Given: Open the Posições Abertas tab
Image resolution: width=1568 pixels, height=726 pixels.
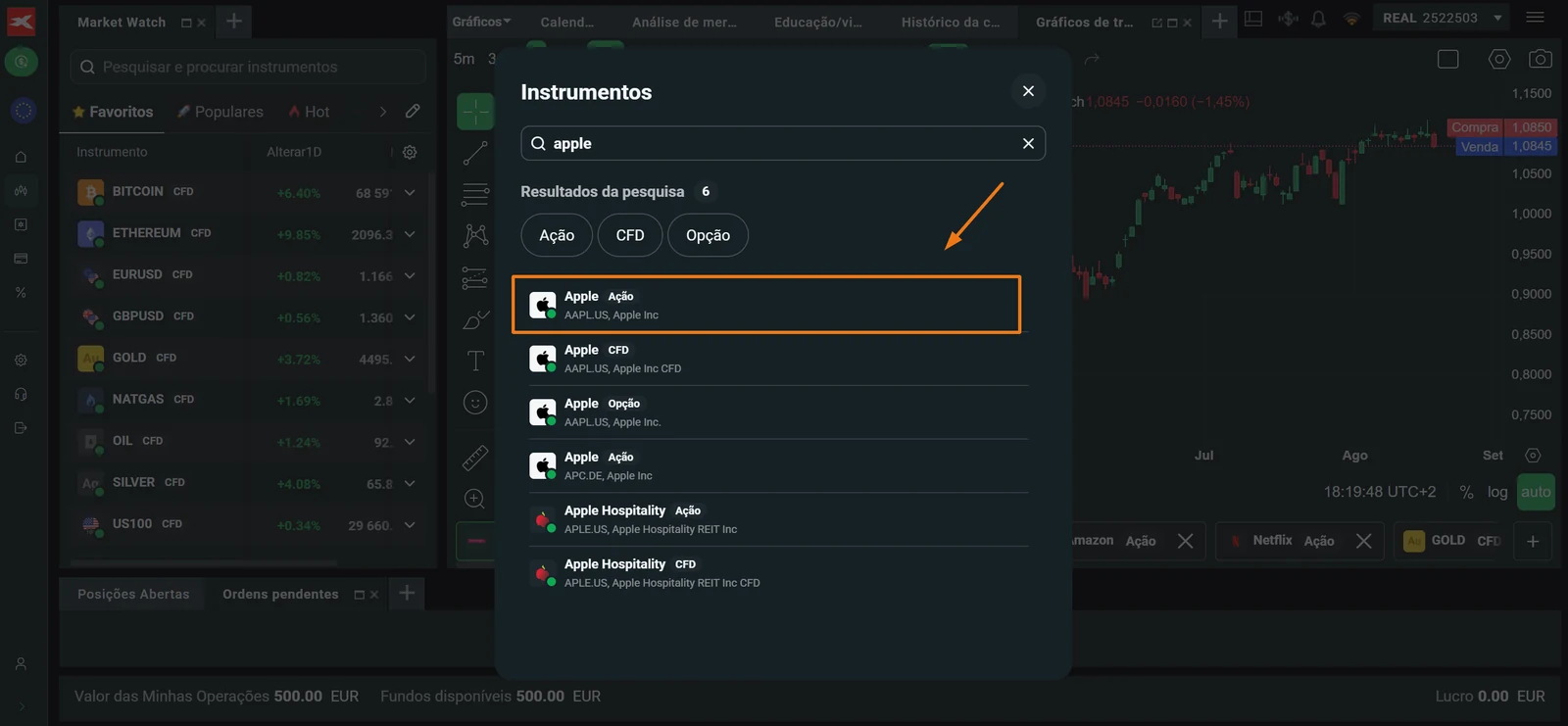Looking at the screenshot, I should click(x=133, y=594).
